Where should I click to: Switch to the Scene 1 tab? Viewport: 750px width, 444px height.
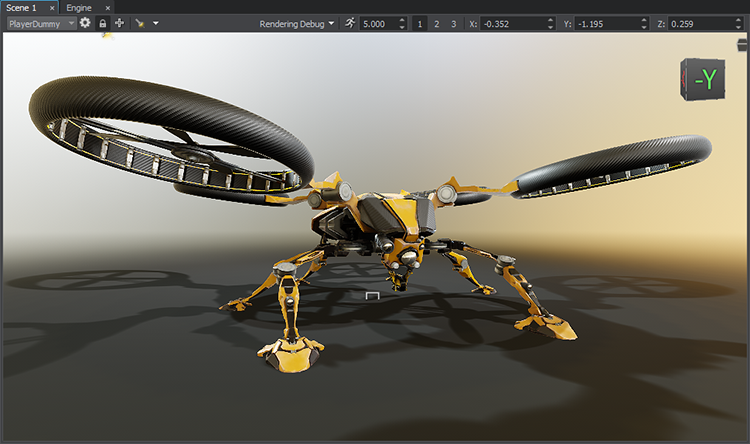pyautogui.click(x=22, y=7)
